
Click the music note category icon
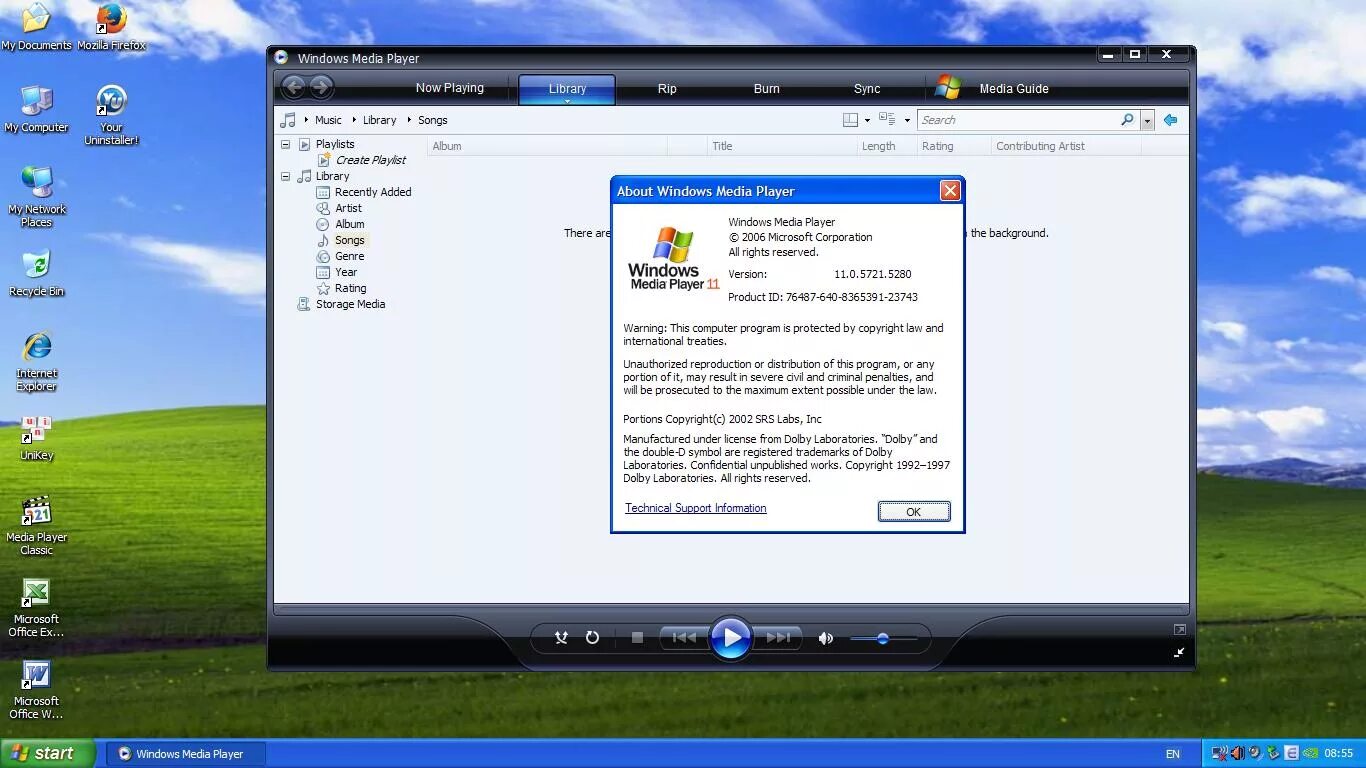coord(288,120)
